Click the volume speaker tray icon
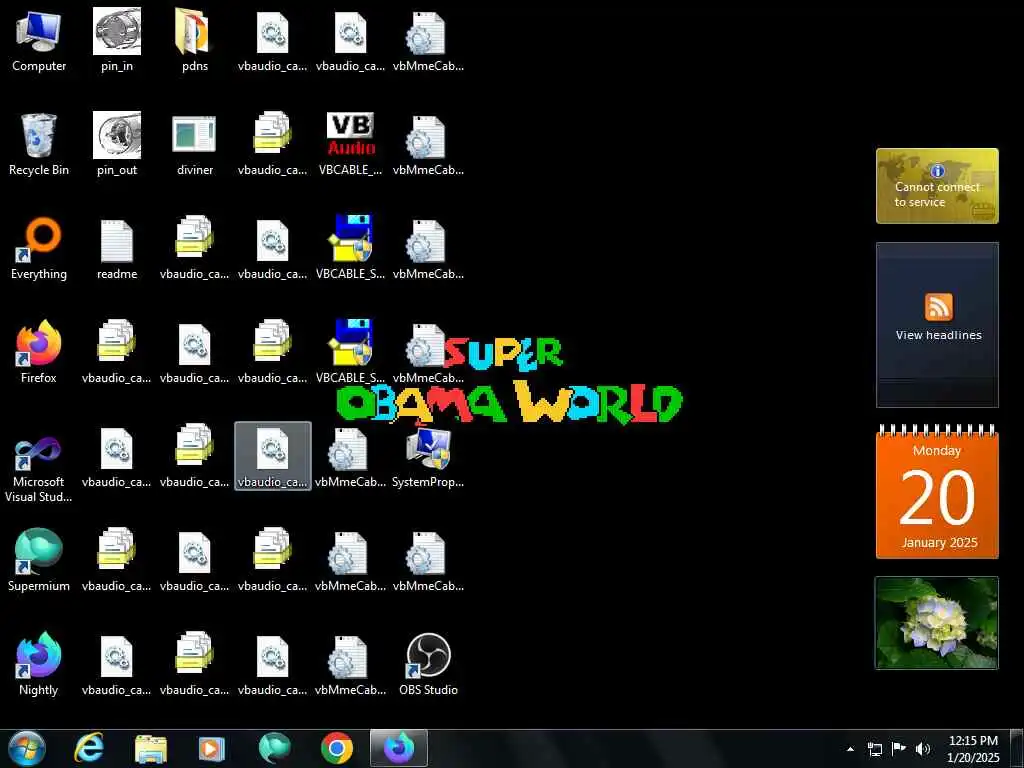The image size is (1024, 768). click(x=923, y=749)
